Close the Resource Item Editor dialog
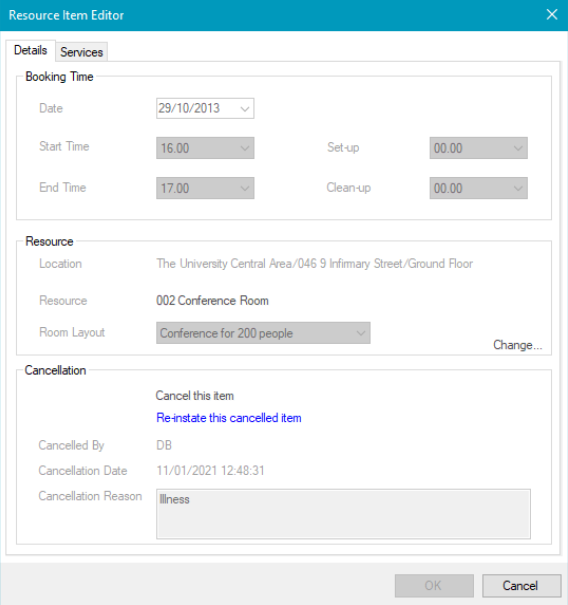 click(552, 15)
